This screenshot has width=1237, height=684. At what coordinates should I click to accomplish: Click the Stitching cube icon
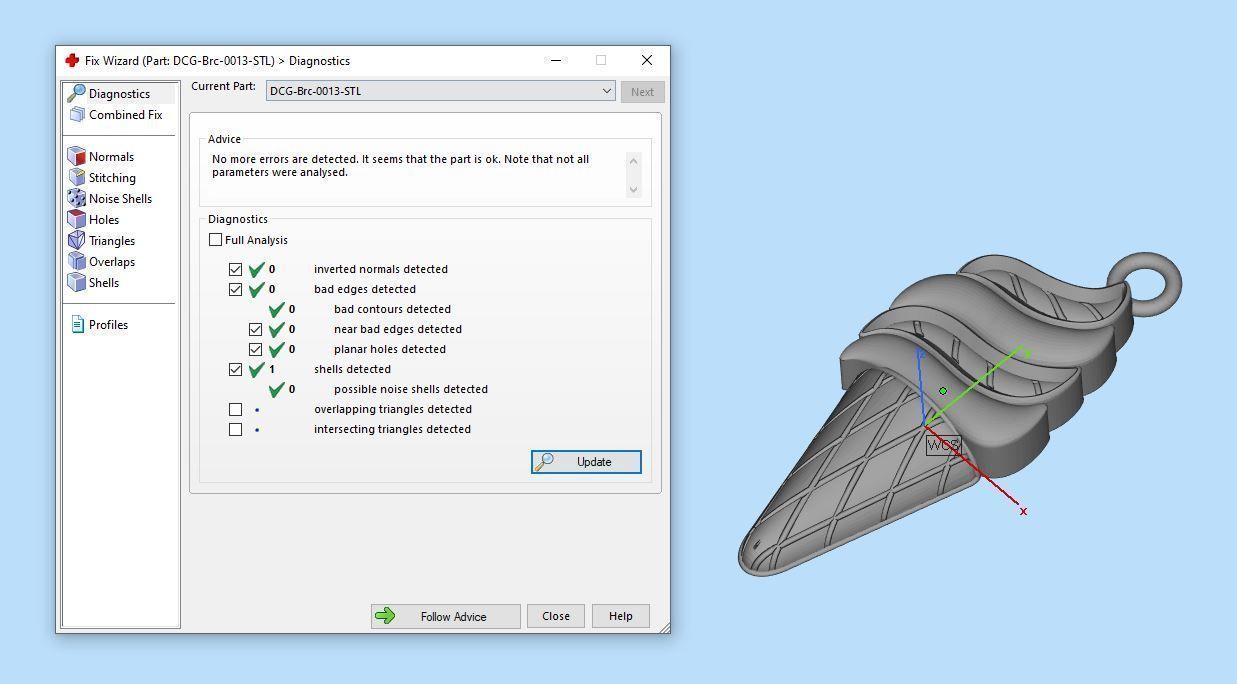point(76,177)
